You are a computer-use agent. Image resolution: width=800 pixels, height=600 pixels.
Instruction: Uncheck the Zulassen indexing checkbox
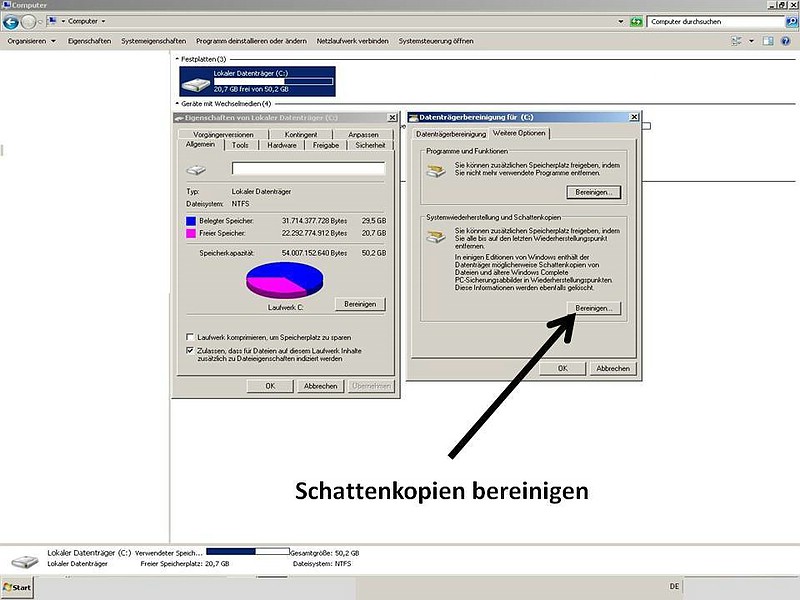190,351
